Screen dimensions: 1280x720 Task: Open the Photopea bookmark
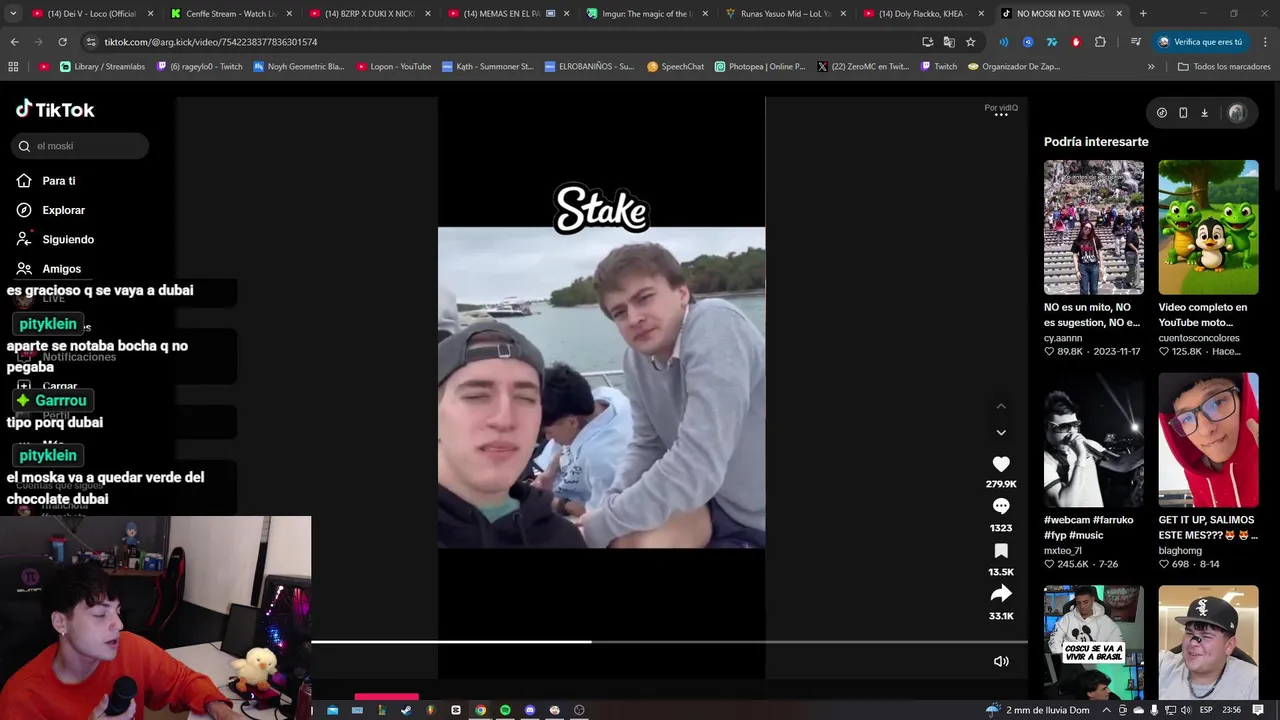point(760,67)
